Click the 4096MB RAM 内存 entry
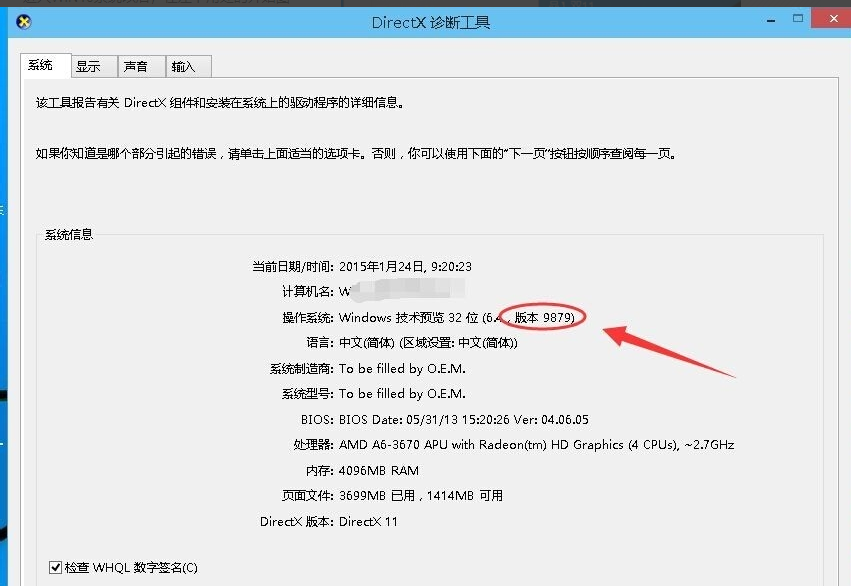Screen dimensions: 851x586 coord(380,470)
